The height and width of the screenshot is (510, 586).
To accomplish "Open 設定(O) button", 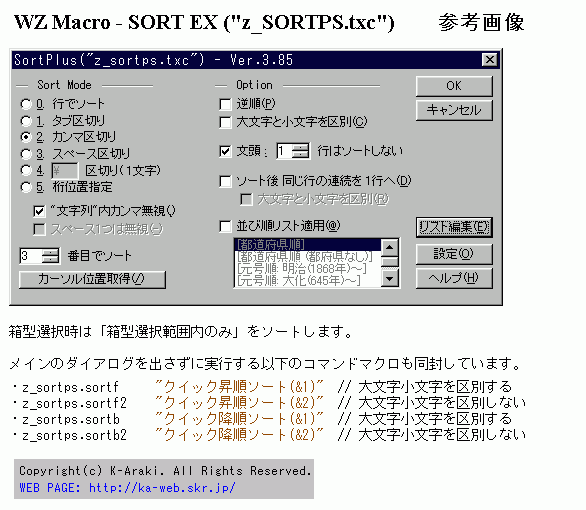I will [454, 254].
